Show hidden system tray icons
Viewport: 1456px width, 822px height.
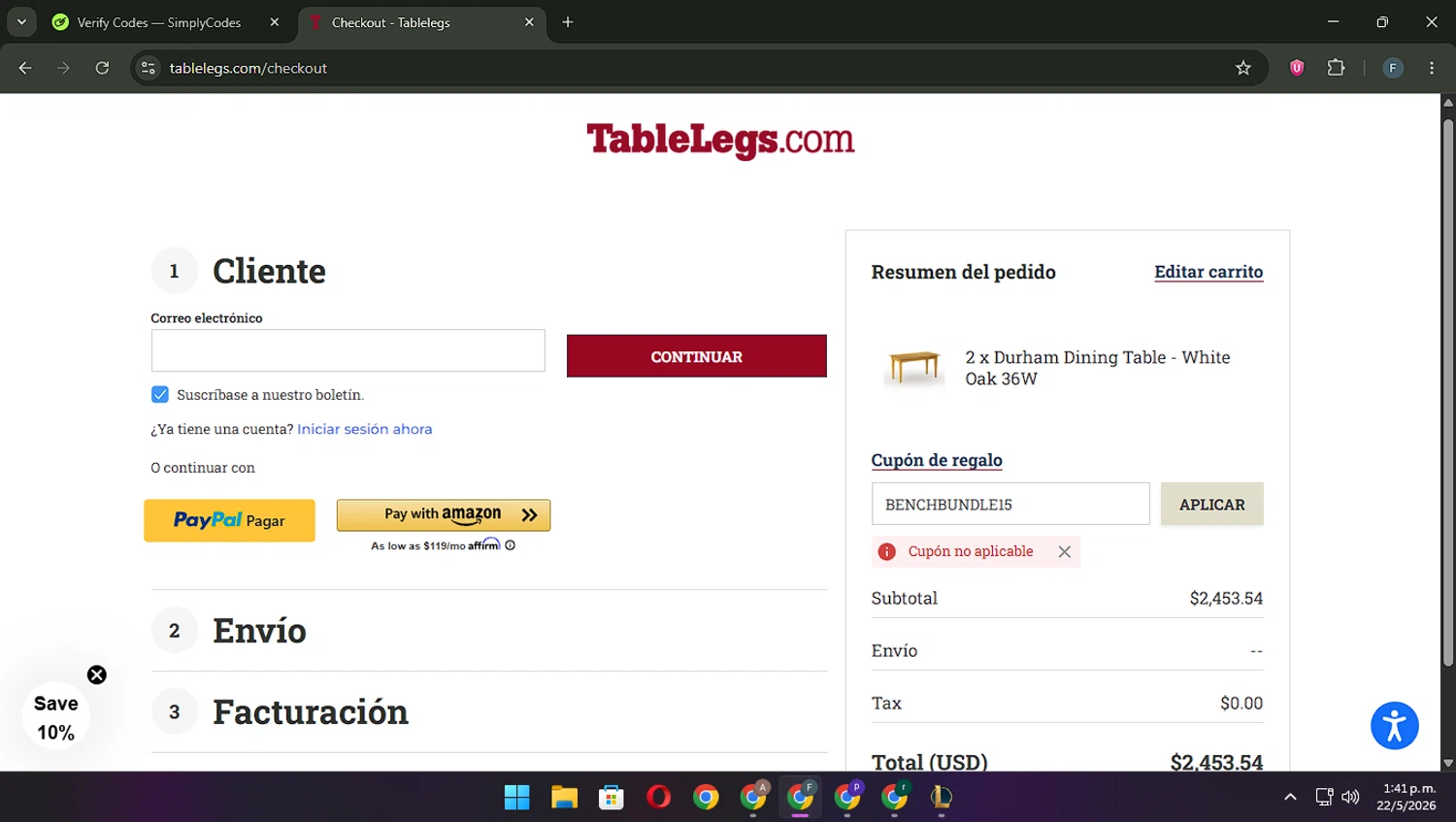point(1290,797)
